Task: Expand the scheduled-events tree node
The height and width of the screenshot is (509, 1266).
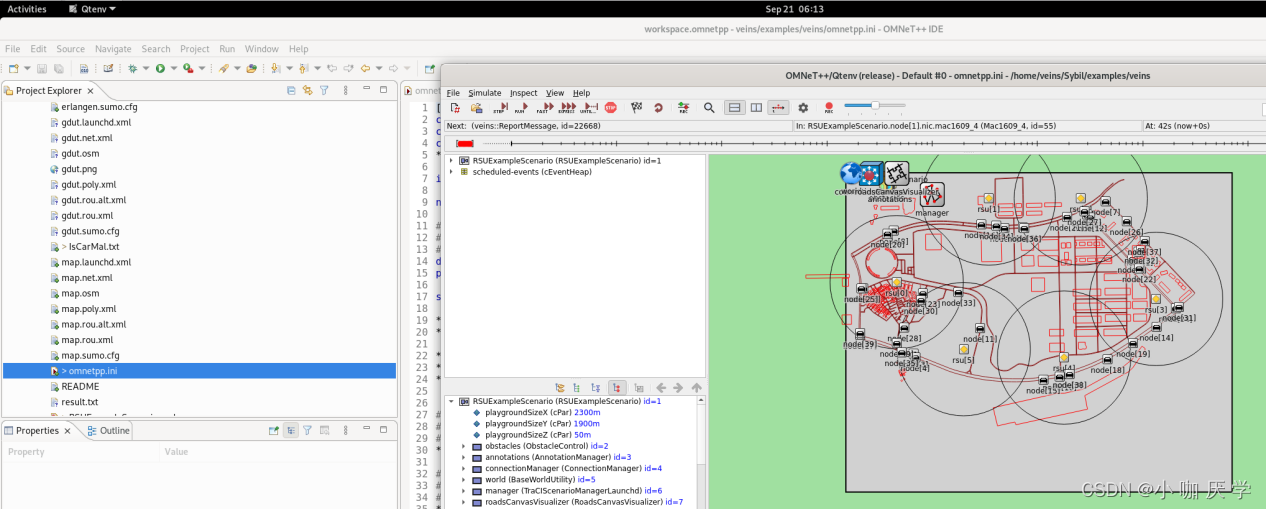Action: 451,172
